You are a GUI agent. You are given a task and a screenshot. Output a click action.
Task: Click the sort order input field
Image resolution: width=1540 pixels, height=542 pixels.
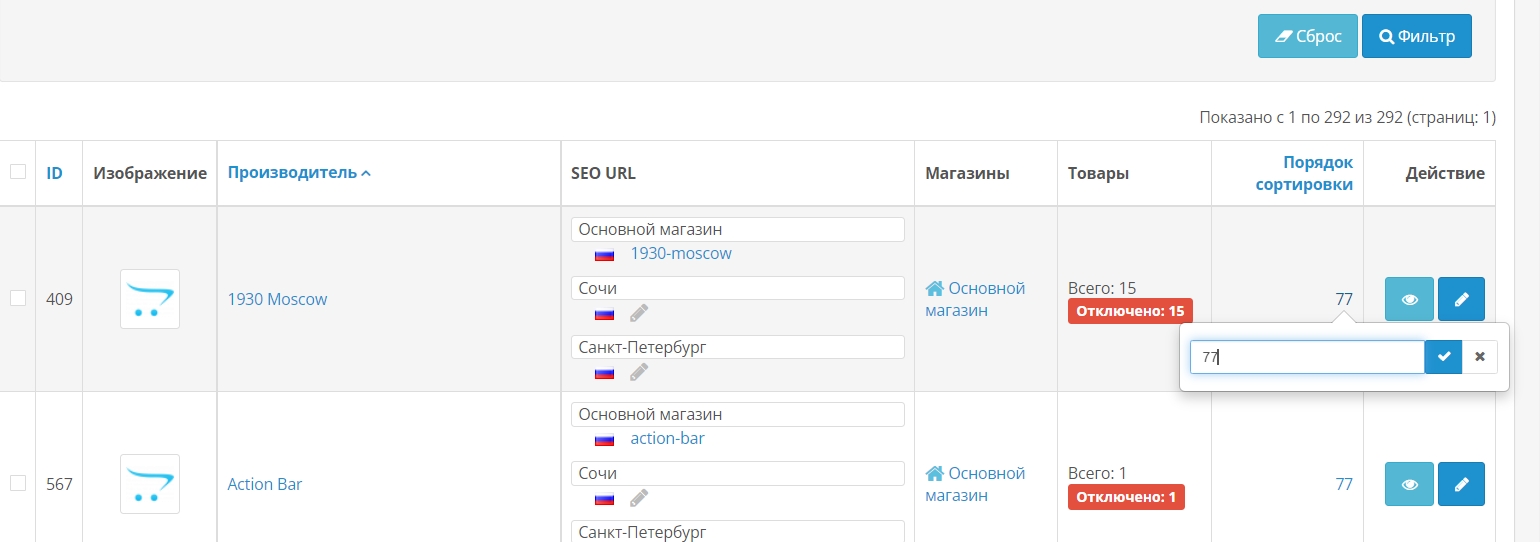[x=1306, y=357]
